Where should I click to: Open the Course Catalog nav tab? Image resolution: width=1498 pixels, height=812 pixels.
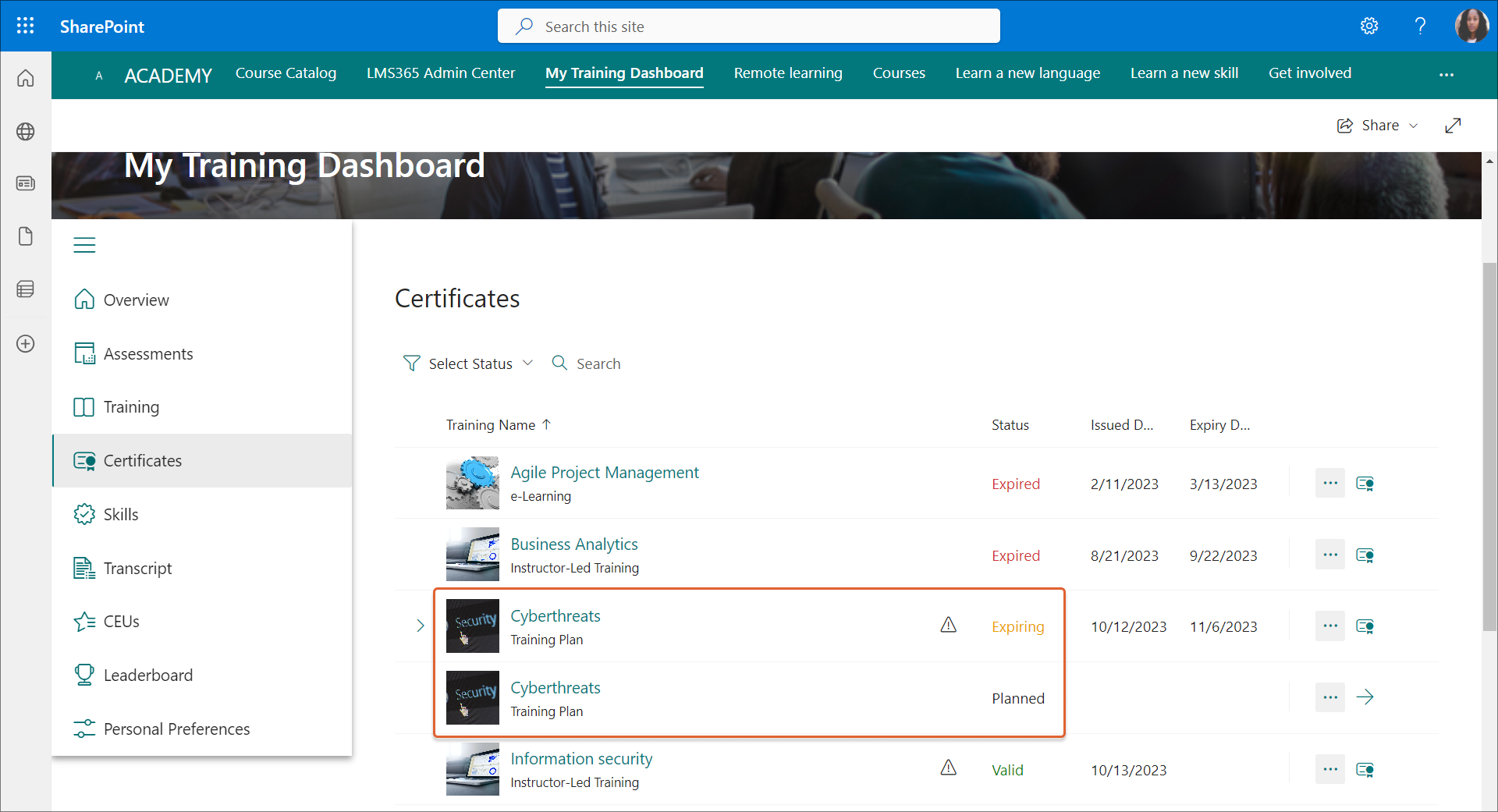[x=286, y=73]
